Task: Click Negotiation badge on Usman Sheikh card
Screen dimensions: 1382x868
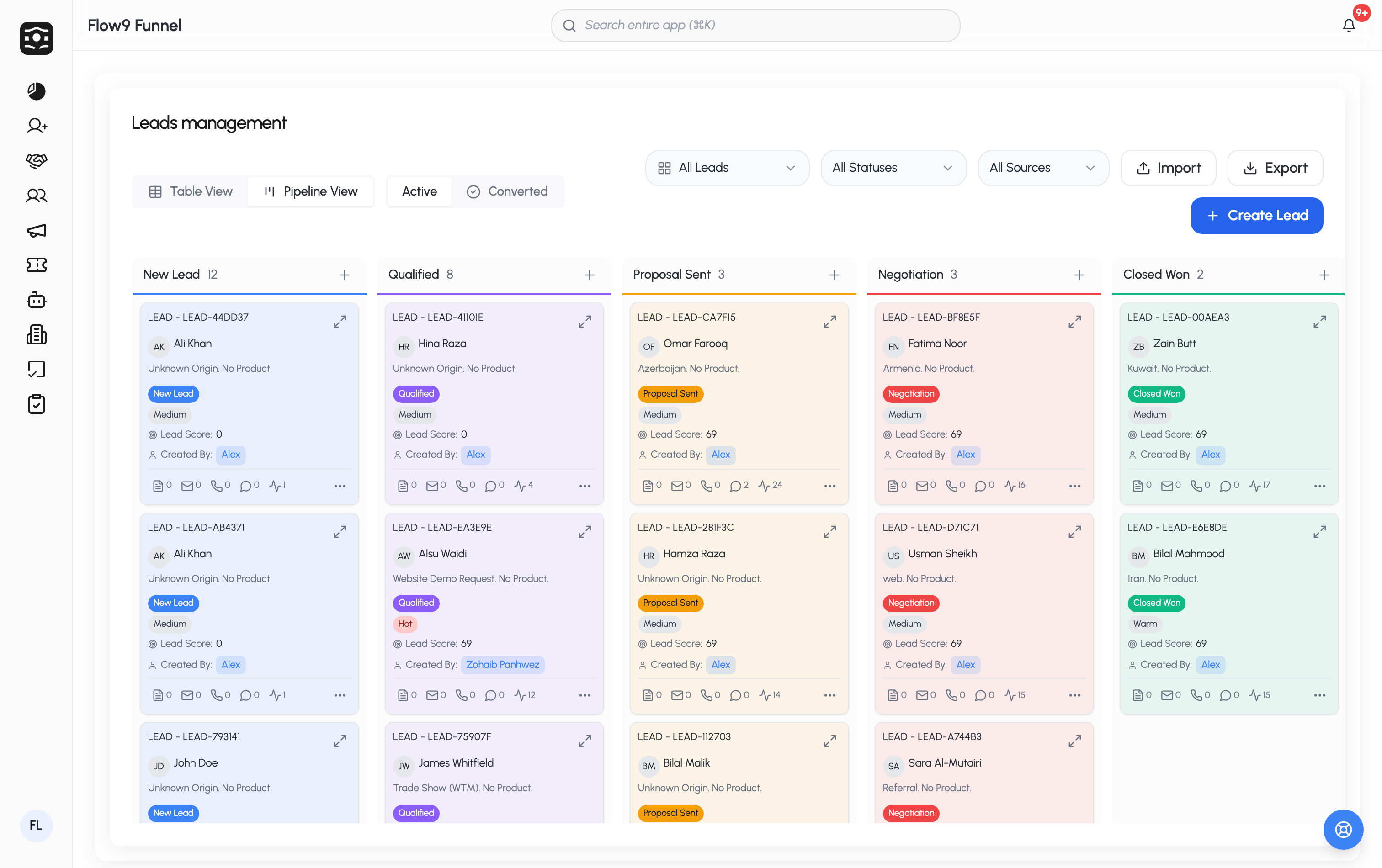Action: pos(911,603)
